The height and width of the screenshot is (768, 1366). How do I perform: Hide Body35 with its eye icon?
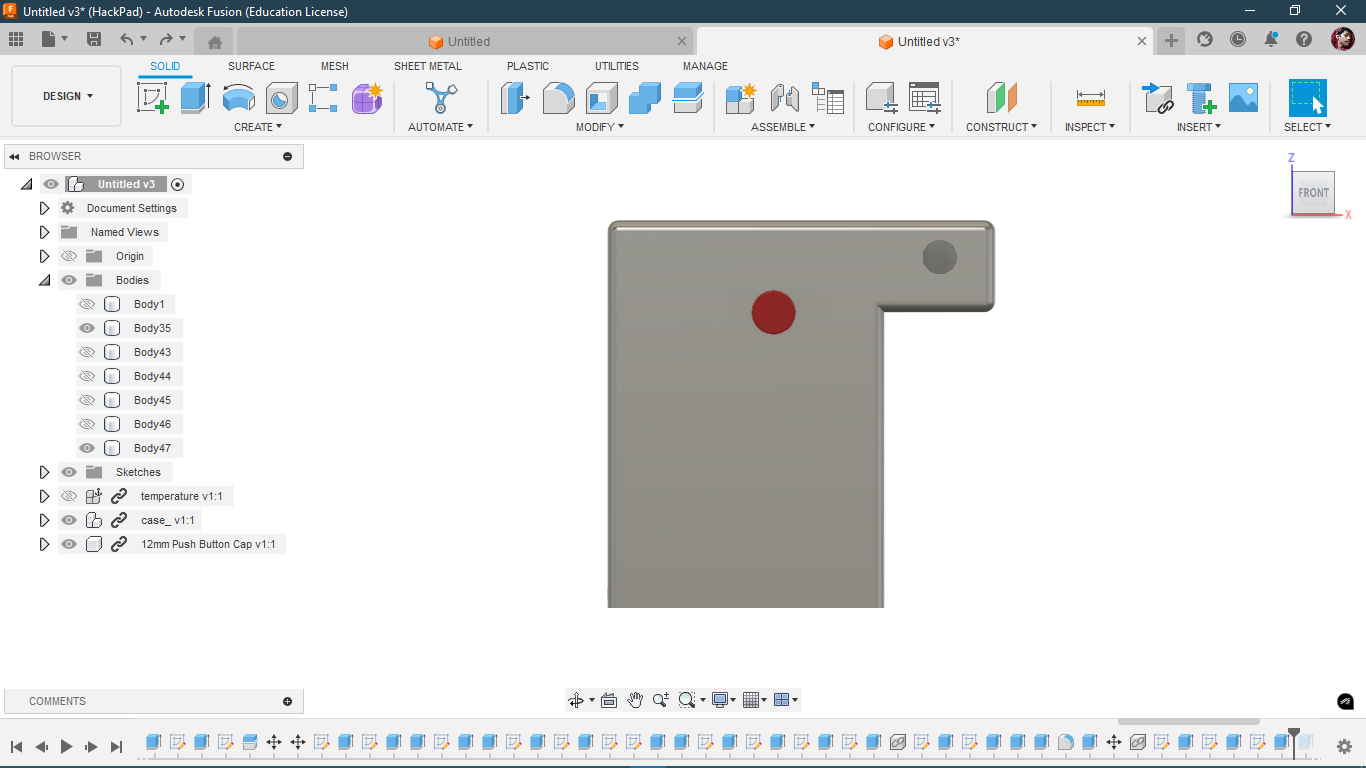[x=87, y=328]
